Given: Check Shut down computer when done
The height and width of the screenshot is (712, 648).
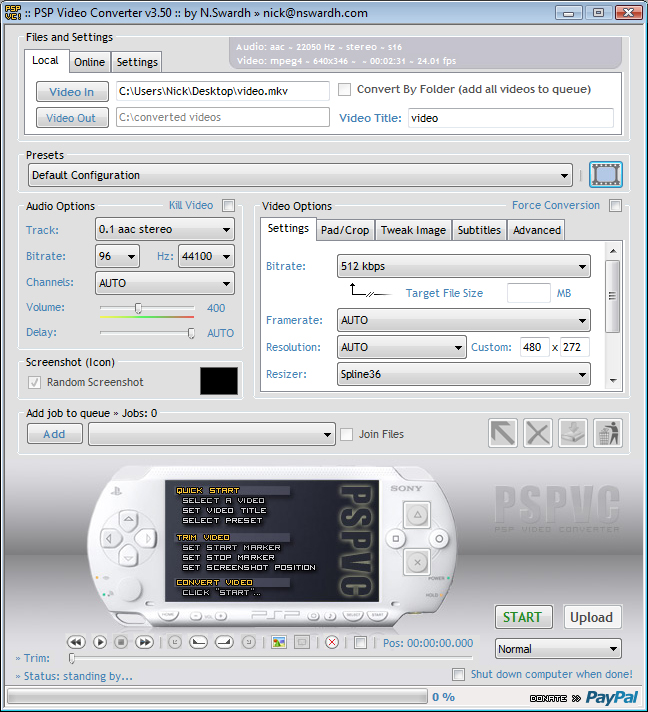Looking at the screenshot, I should coord(459,674).
